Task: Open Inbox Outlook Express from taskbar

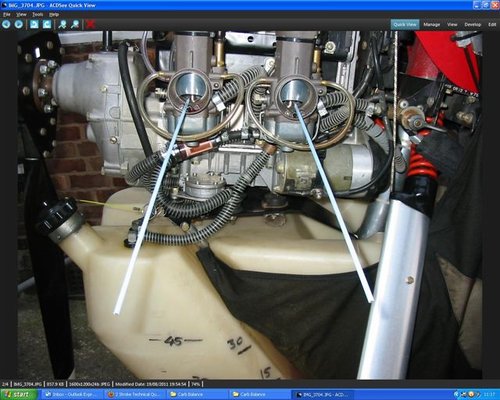Action: tap(71, 395)
